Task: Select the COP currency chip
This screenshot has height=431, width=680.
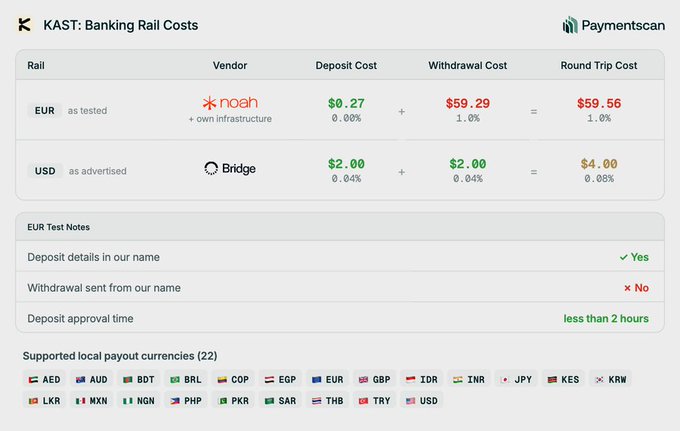Action: click(x=233, y=379)
